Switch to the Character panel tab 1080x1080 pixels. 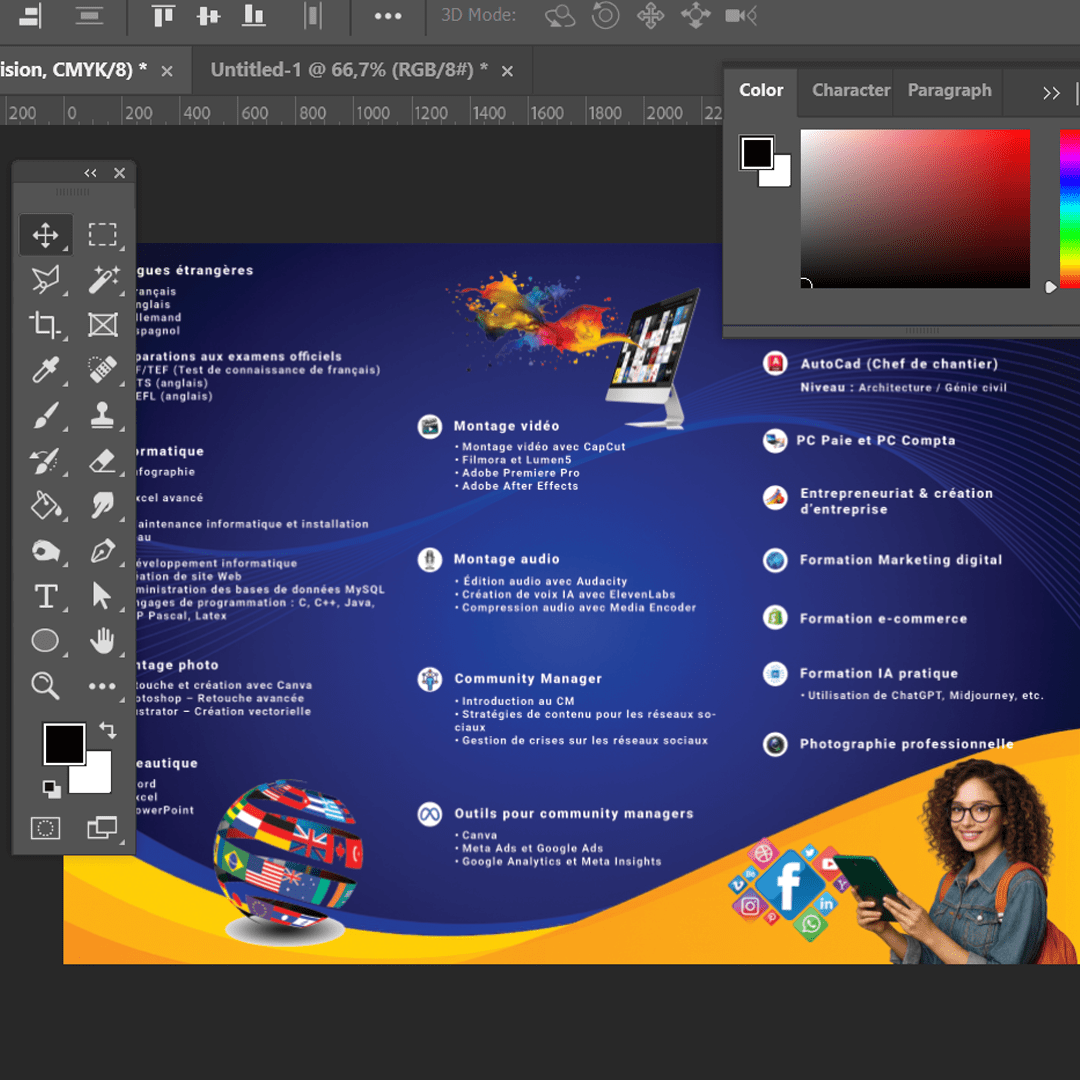tap(850, 90)
